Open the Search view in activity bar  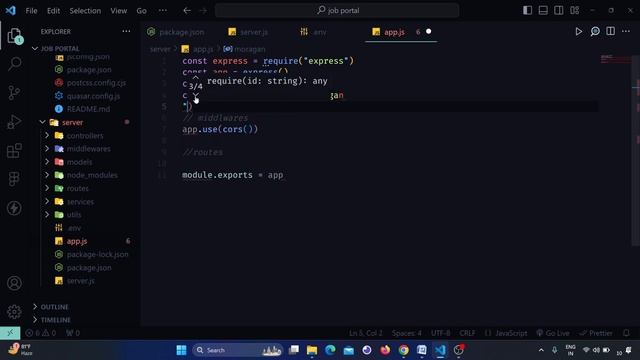point(14,63)
